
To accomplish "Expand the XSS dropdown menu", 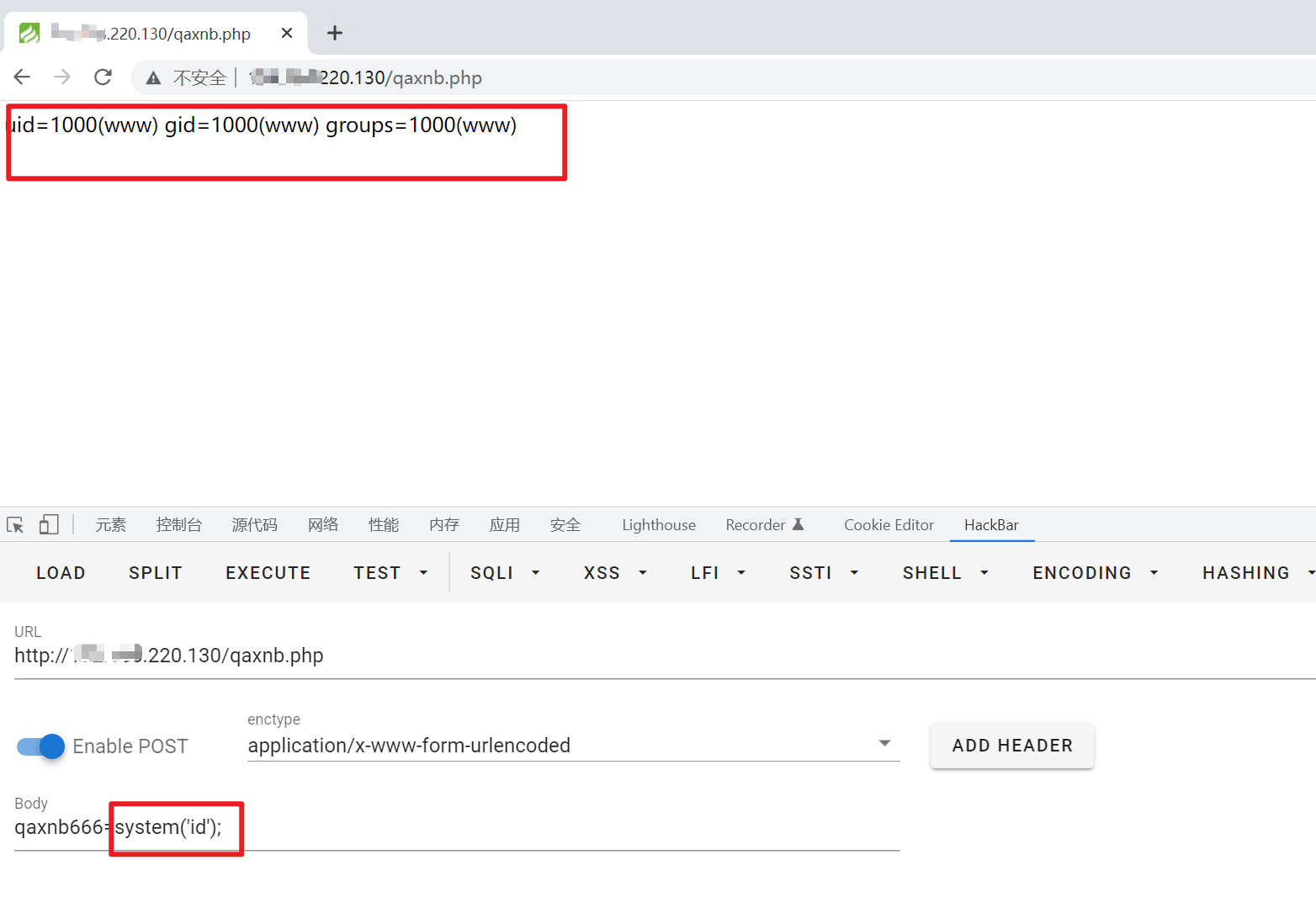I will point(615,573).
